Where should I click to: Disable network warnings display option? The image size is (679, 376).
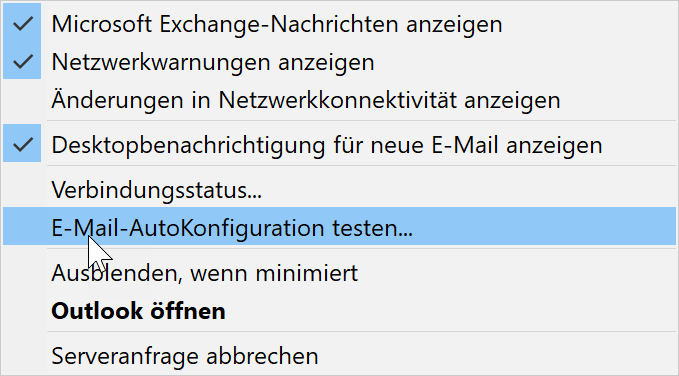click(x=340, y=62)
